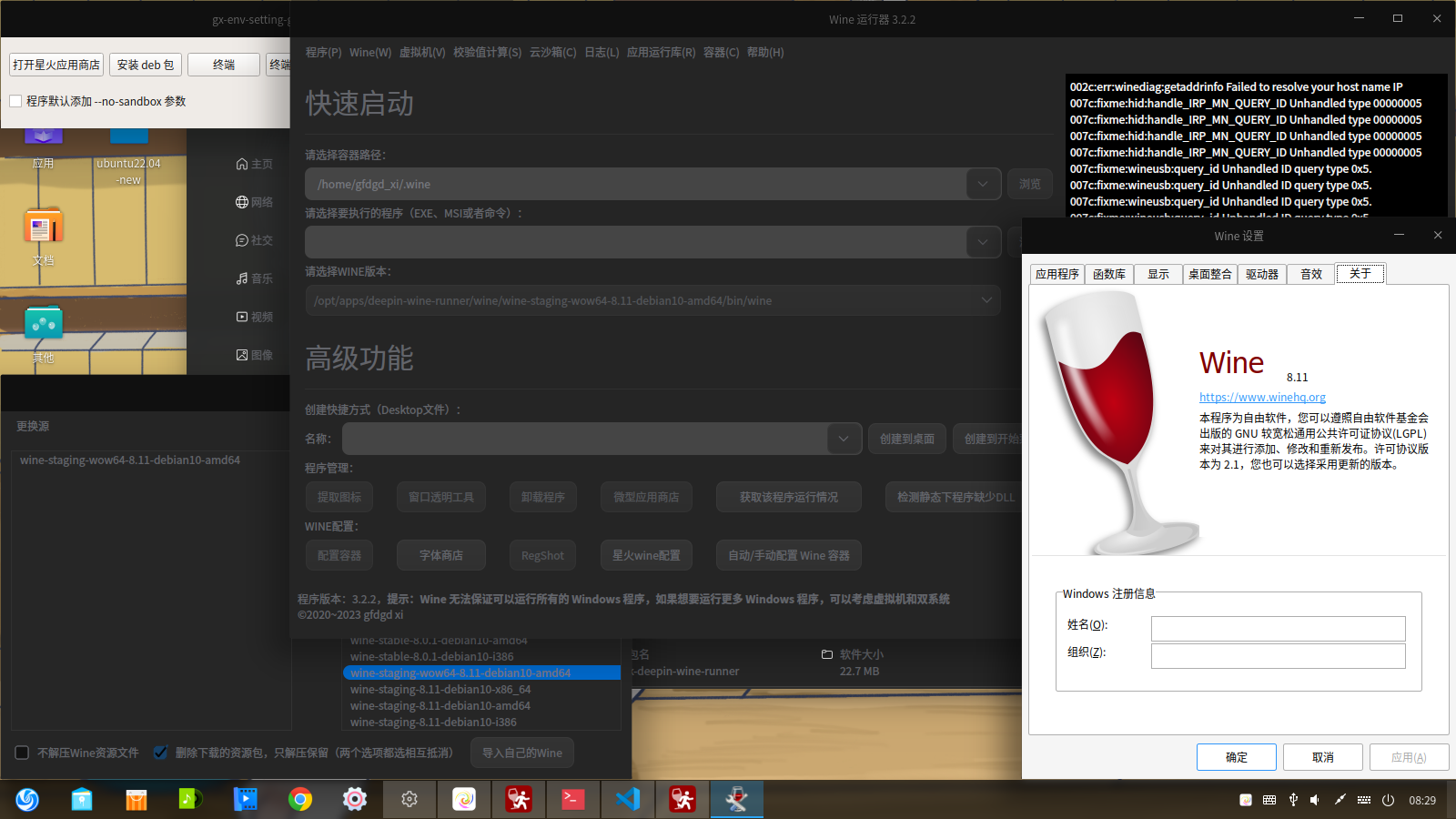Open the blue file manager taskbar icon

[82, 799]
